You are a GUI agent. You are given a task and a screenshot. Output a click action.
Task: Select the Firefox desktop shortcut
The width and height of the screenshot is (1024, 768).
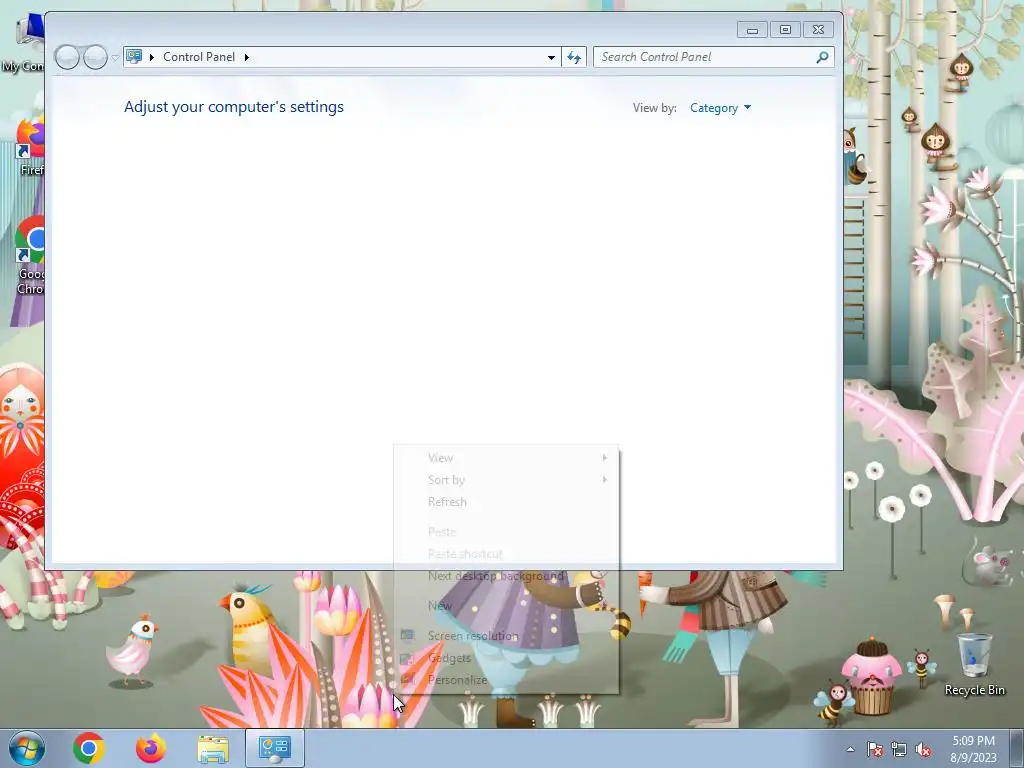coord(30,147)
